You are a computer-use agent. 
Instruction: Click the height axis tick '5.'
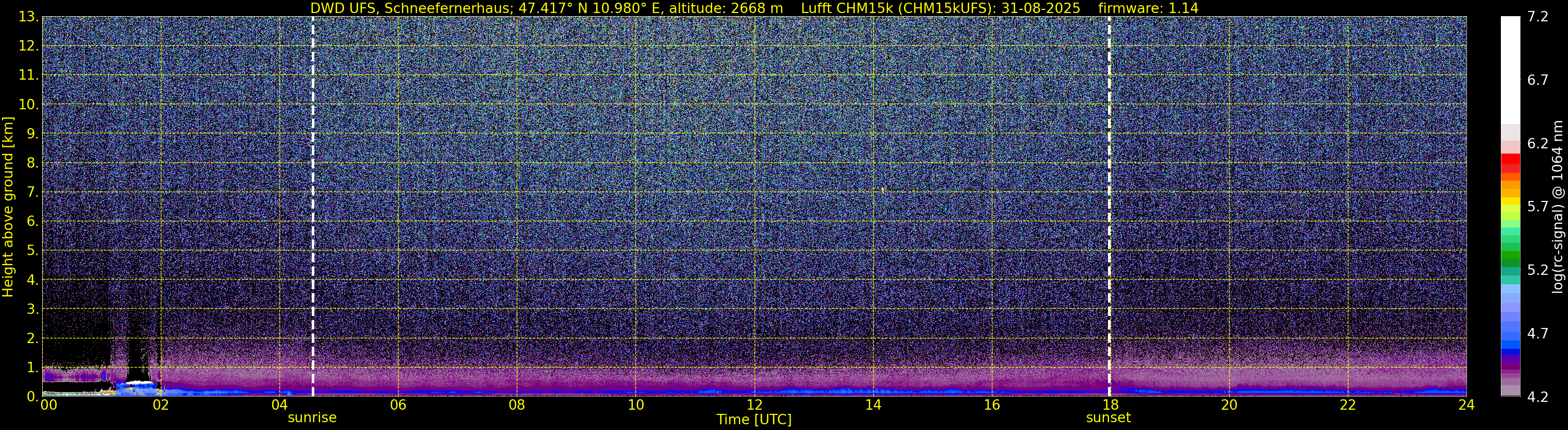coord(32,251)
